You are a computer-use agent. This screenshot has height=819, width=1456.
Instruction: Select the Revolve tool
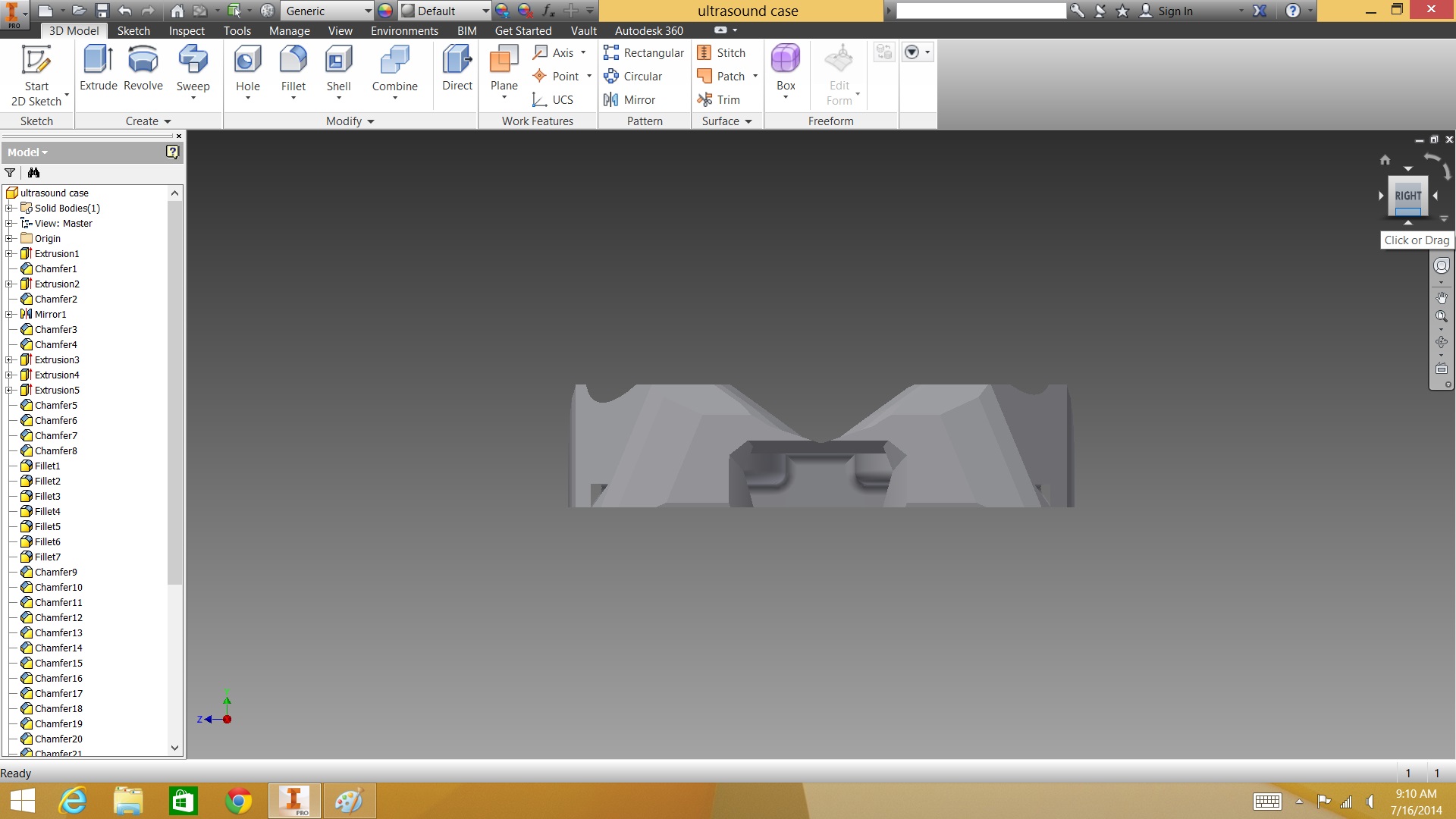(143, 70)
